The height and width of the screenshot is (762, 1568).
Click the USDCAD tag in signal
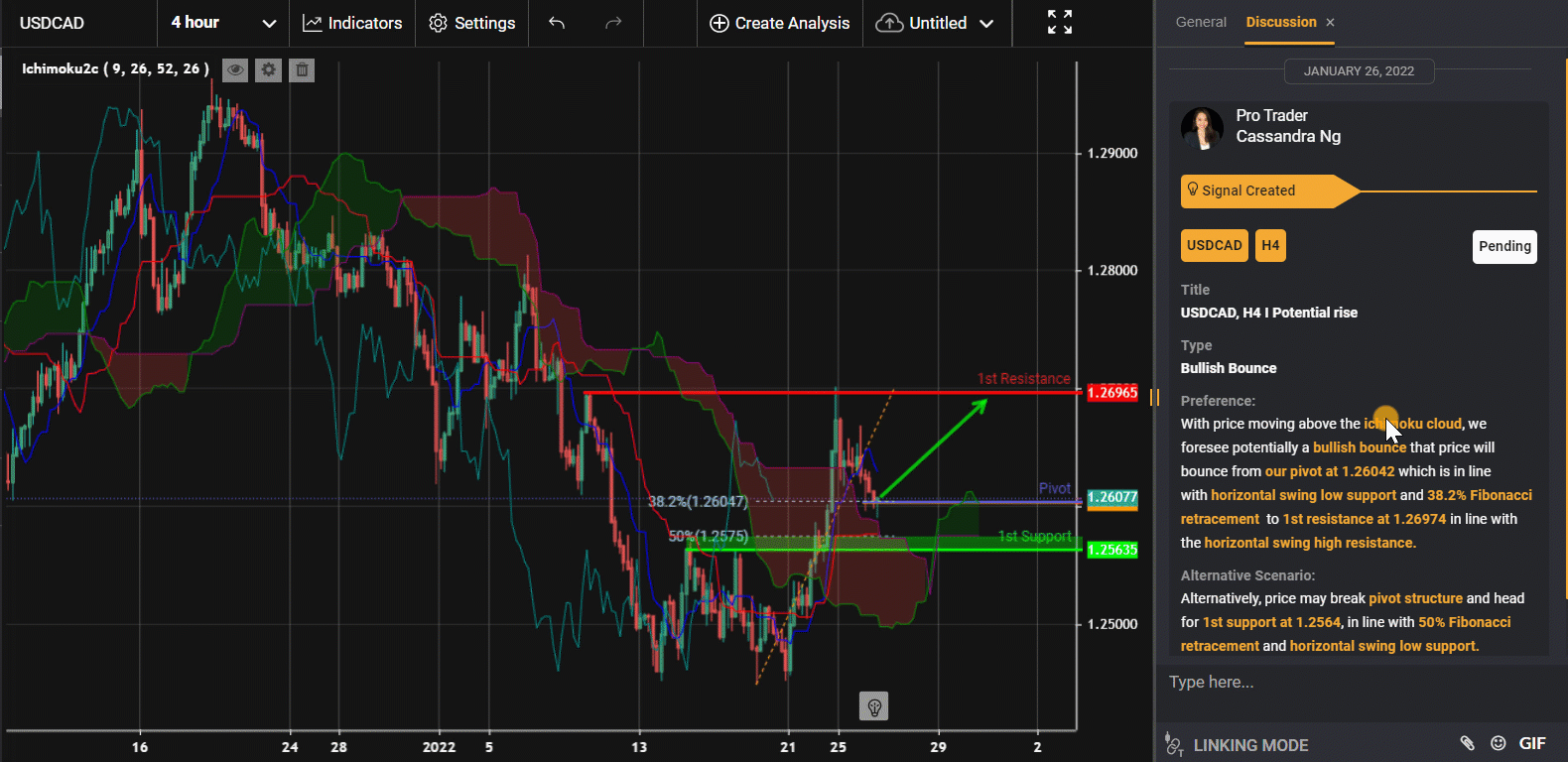click(1215, 245)
